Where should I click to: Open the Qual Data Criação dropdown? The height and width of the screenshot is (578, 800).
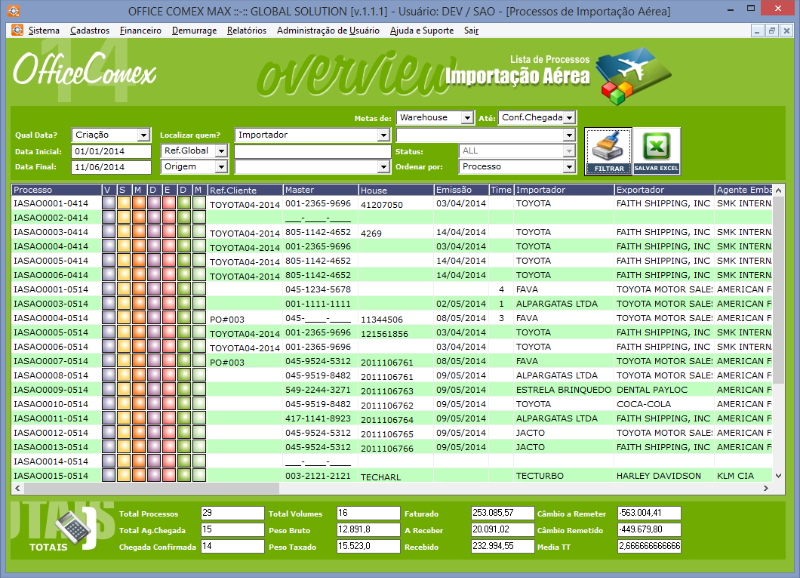coord(144,135)
